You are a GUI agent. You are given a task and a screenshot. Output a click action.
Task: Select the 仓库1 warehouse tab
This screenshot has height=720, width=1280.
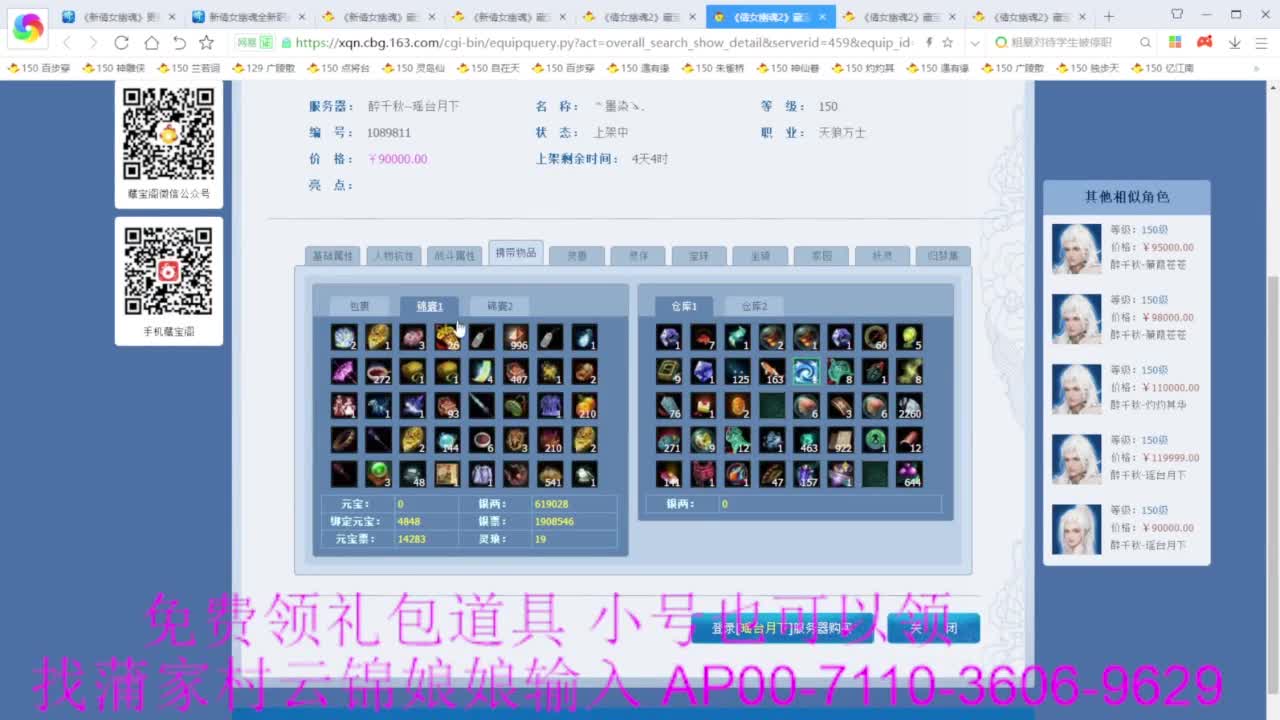683,306
